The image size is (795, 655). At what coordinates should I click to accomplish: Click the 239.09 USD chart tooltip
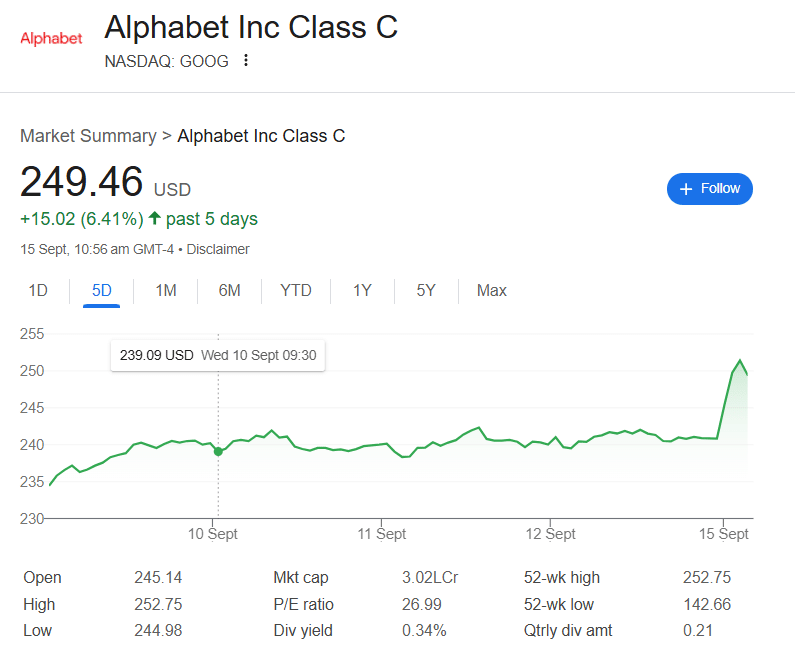click(218, 356)
